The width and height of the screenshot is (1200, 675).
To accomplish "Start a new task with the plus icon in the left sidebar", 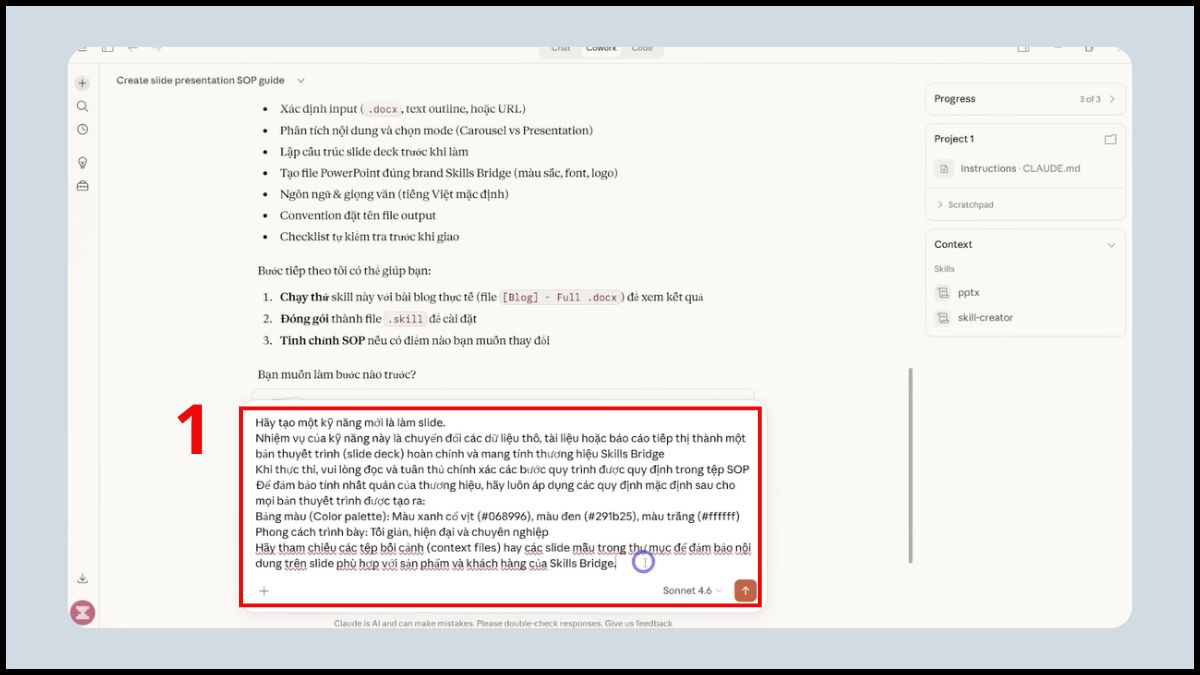I will (82, 83).
